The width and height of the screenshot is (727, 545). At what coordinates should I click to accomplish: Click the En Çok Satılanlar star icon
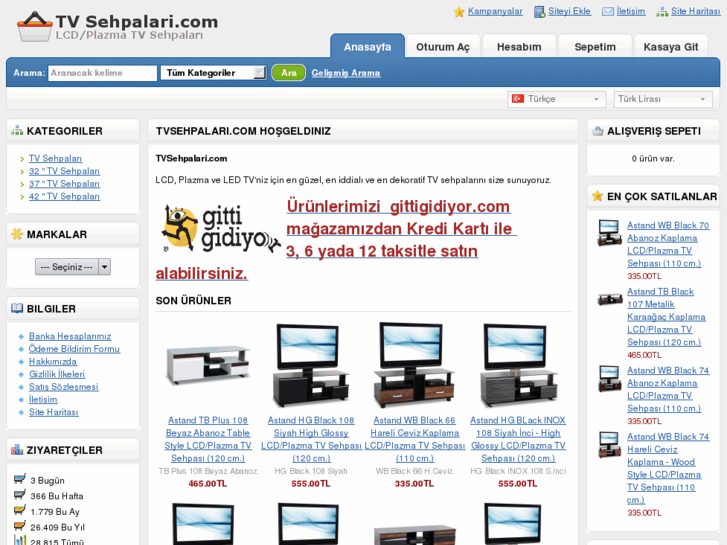(598, 196)
